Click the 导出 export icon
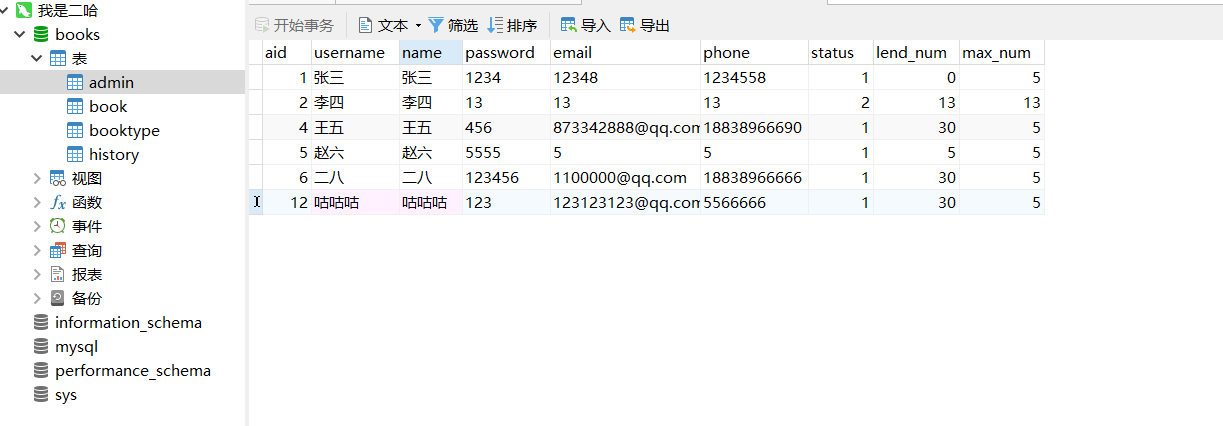Screen dimensions: 1223x426 point(628,25)
